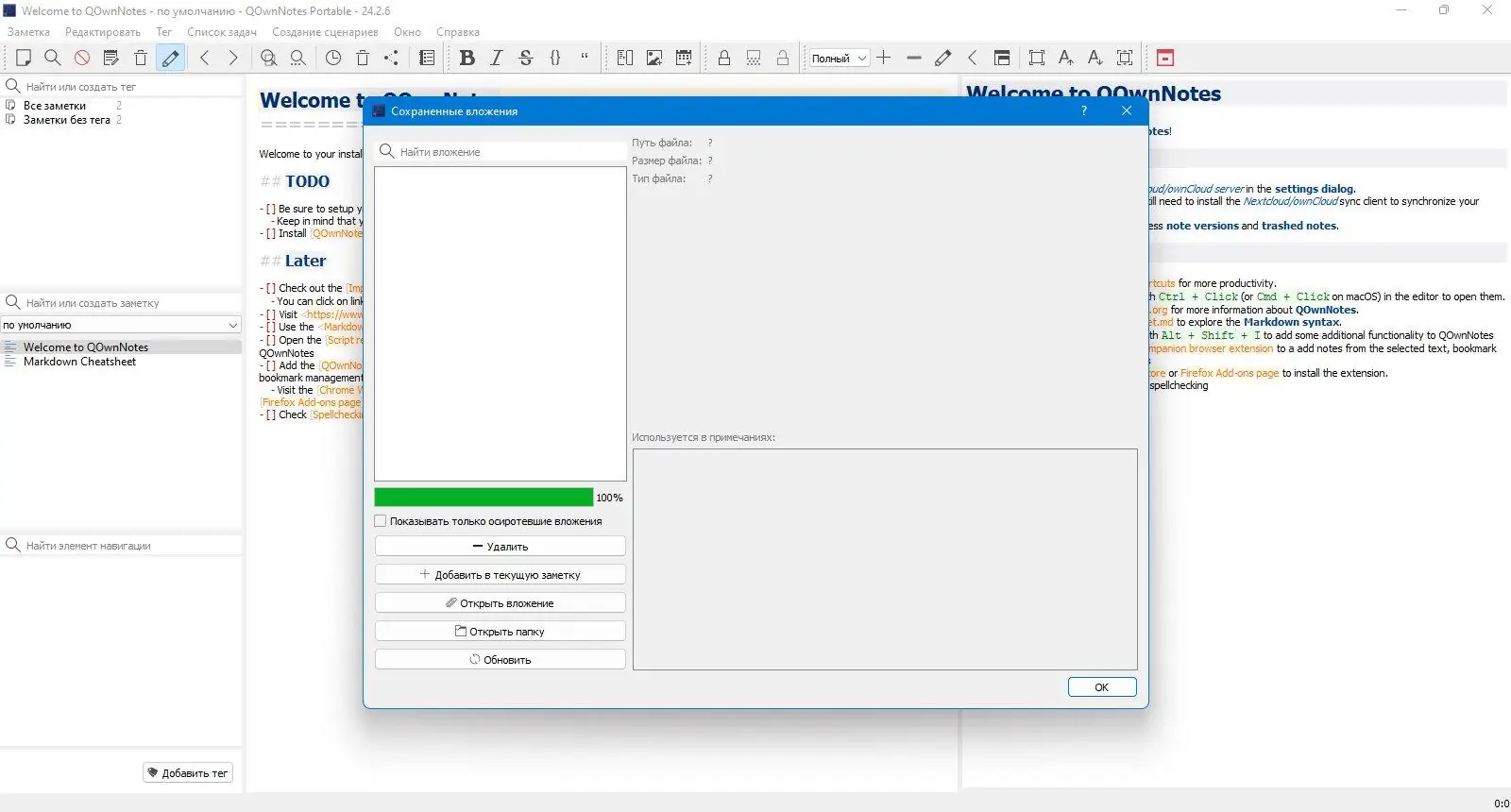Click the first find-in-note magnifier icon
The height and width of the screenshot is (812, 1511).
tap(269, 58)
